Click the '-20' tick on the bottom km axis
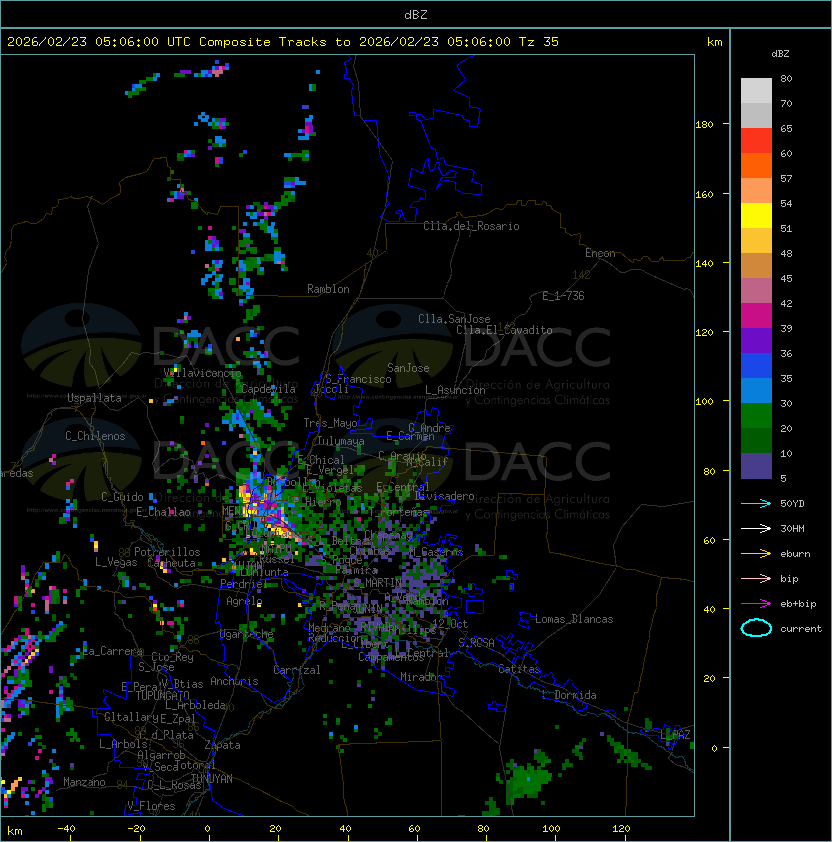Image resolution: width=832 pixels, height=842 pixels. pos(136,829)
